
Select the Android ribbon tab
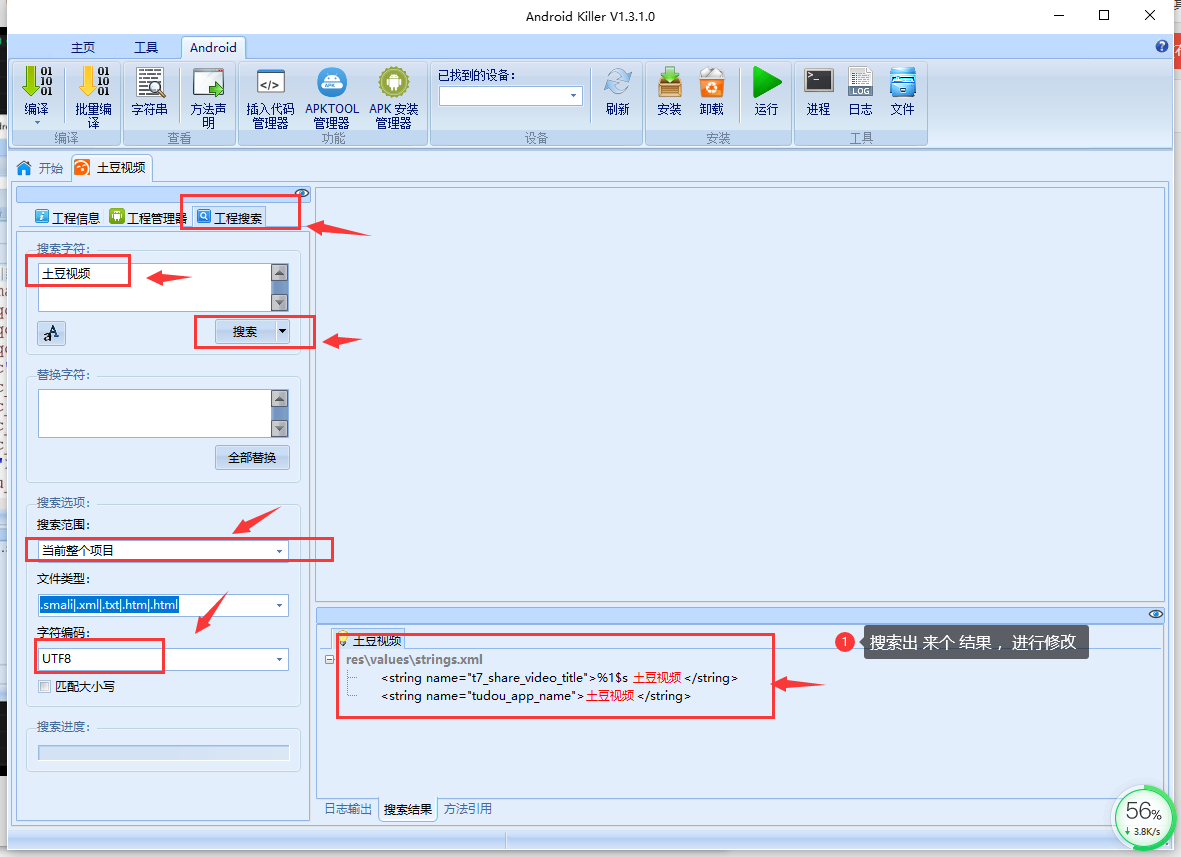click(x=213, y=47)
